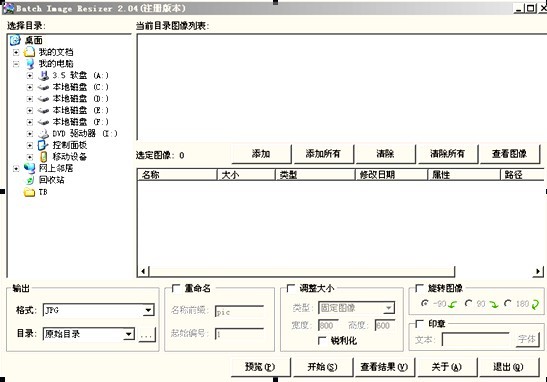The height and width of the screenshot is (382, 547).
Task: Enable the 旋转图像 rotate image checkbox
Action: 419,288
